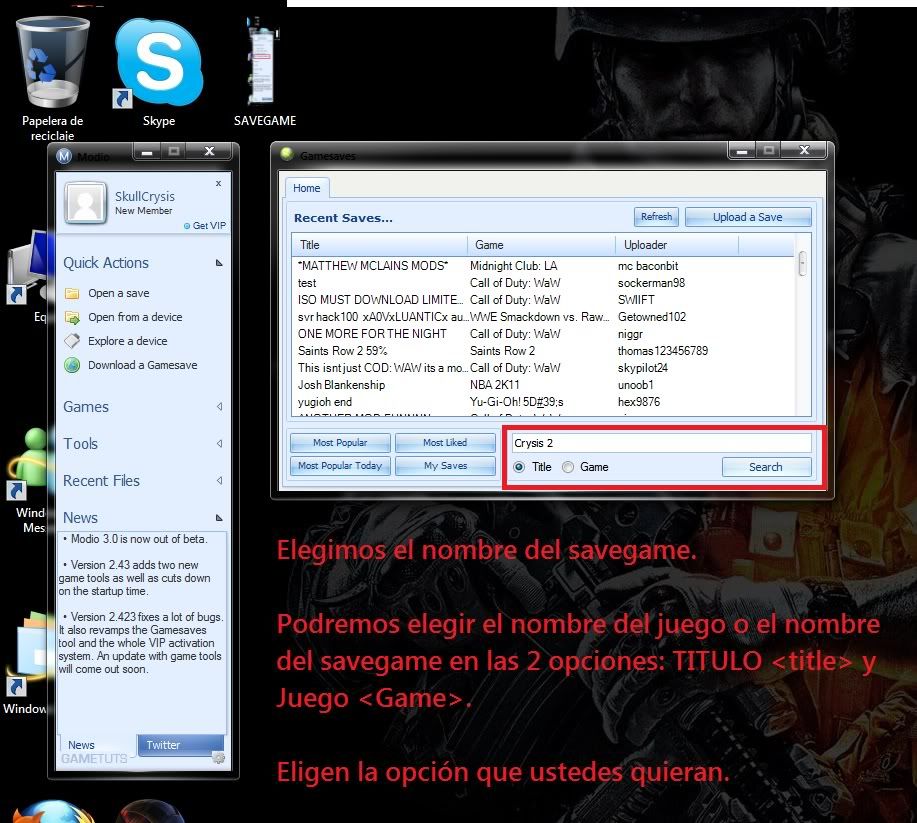This screenshot has height=823, width=917.
Task: Dismiss the SkullCrysis profile panel with the x
Action: click(x=218, y=184)
